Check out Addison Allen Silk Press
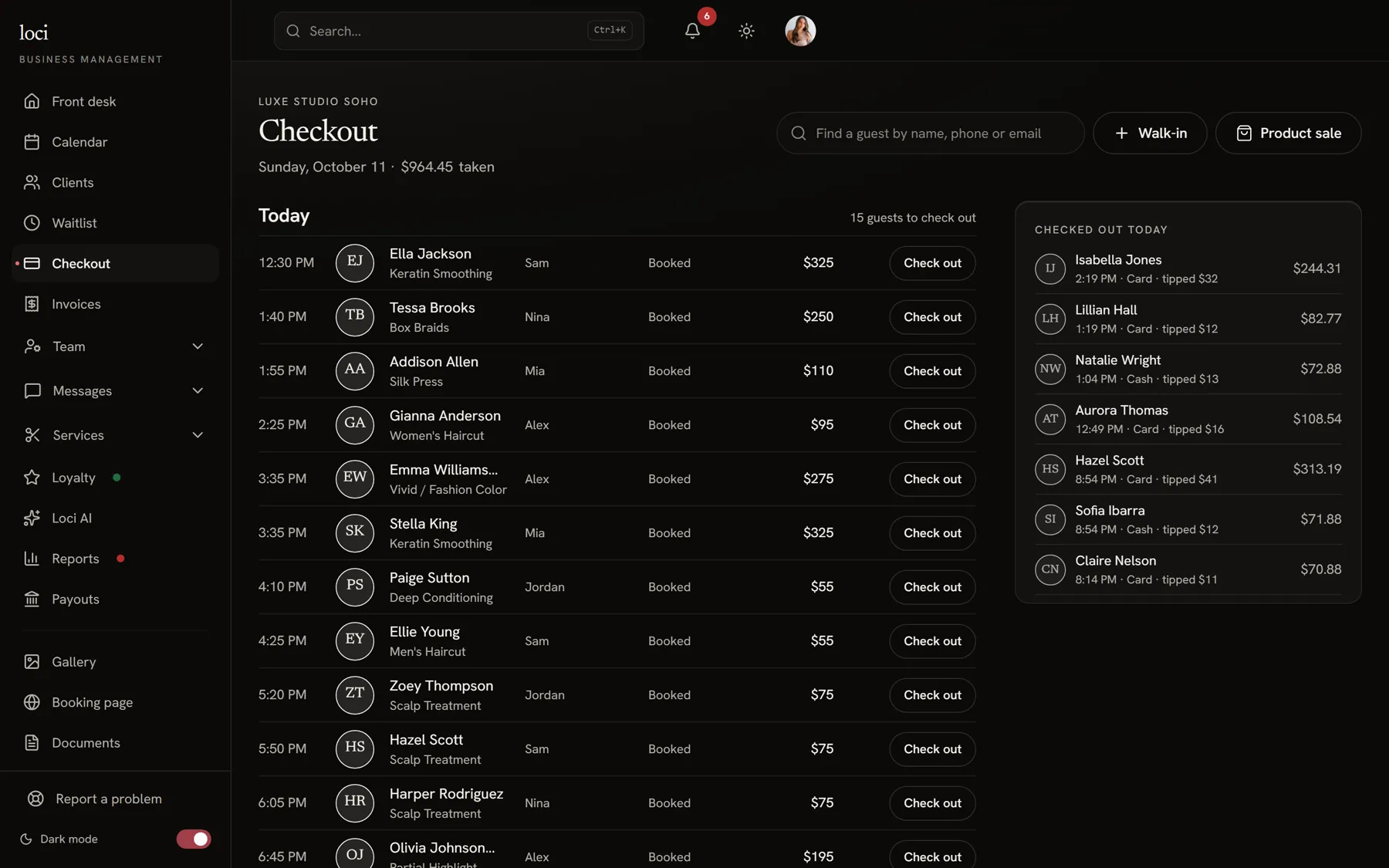The width and height of the screenshot is (1389, 868). [932, 371]
